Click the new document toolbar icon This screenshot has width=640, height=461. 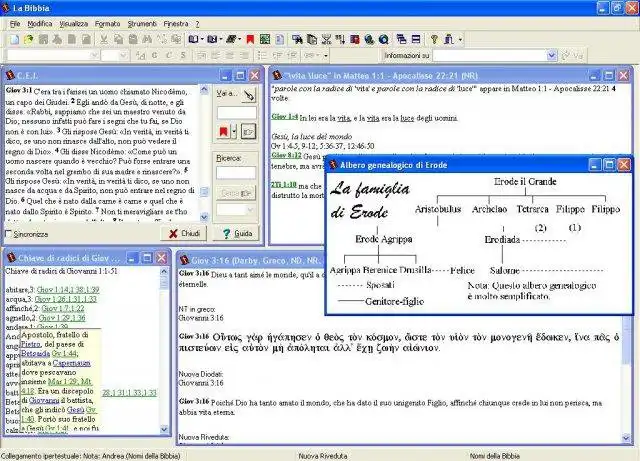(14, 39)
